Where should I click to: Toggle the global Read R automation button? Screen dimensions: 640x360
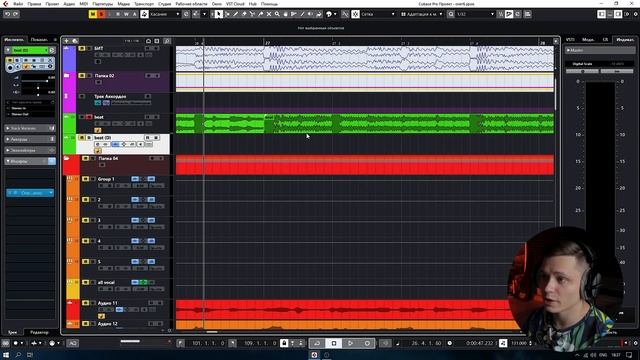click(118, 14)
